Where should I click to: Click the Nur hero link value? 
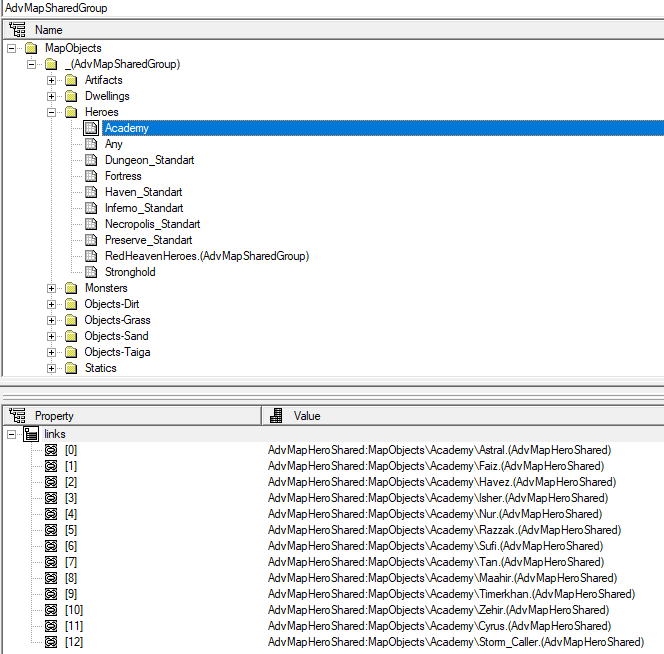coord(434,514)
